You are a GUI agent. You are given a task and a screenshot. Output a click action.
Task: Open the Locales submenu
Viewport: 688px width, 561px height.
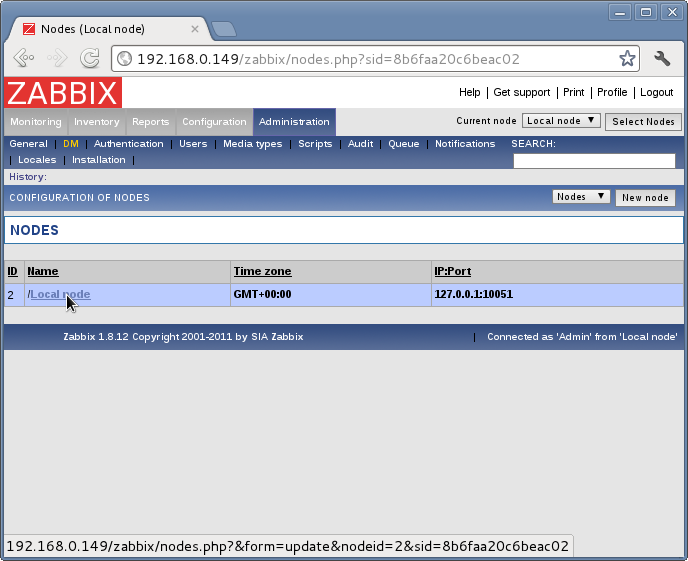click(x=37, y=160)
